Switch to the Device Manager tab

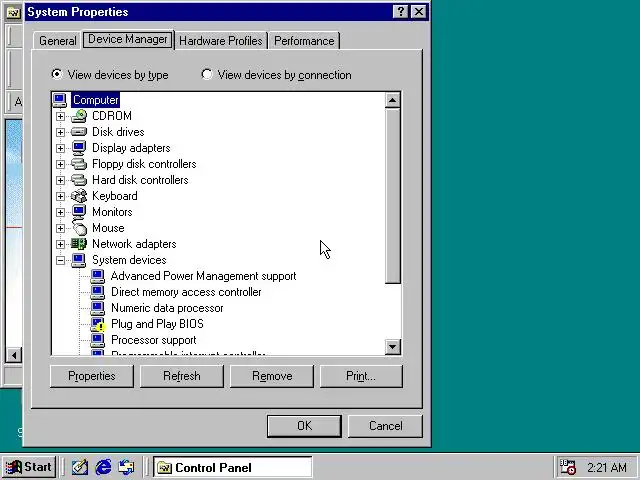coord(128,39)
